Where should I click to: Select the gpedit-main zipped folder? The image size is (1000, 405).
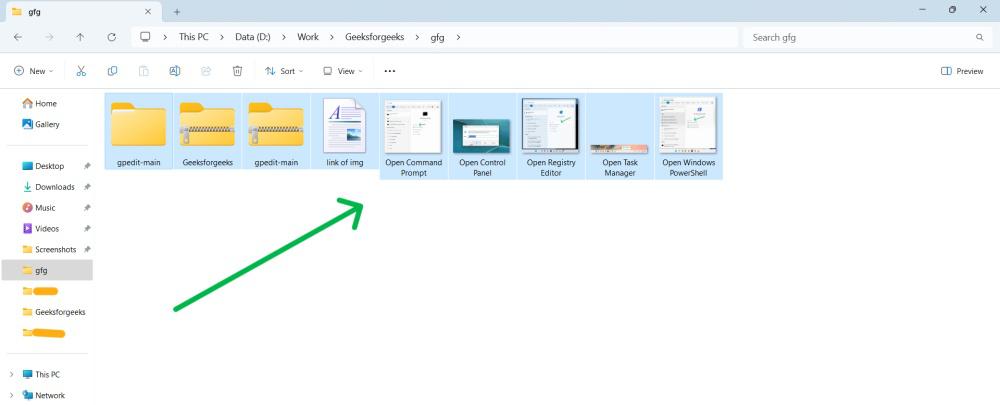click(276, 124)
